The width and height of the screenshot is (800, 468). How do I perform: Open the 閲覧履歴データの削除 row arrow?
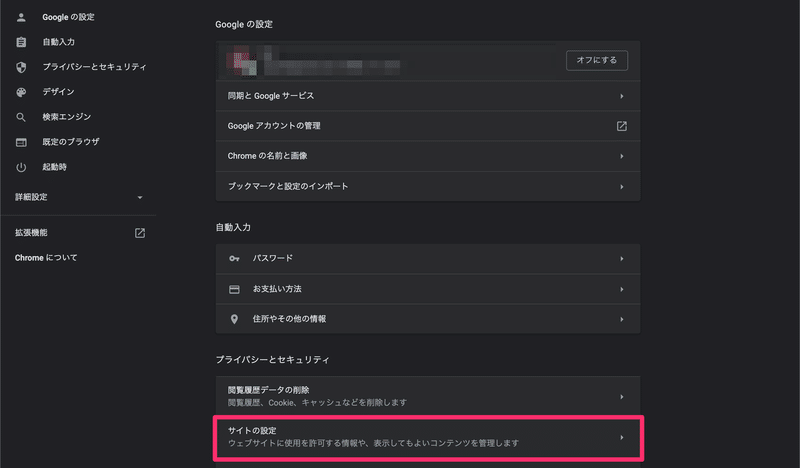point(621,397)
